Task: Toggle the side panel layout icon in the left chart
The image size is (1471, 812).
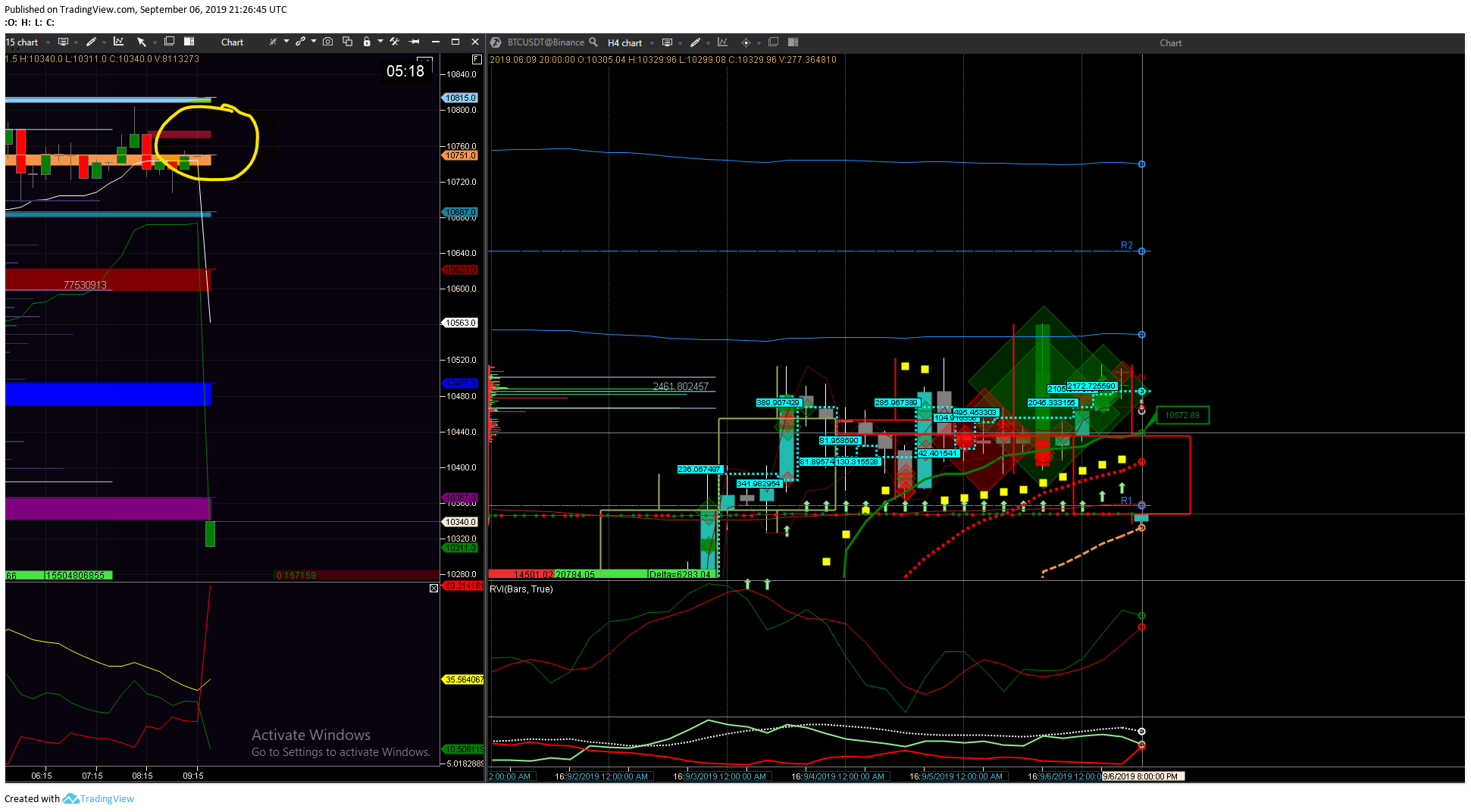Action: tap(189, 42)
